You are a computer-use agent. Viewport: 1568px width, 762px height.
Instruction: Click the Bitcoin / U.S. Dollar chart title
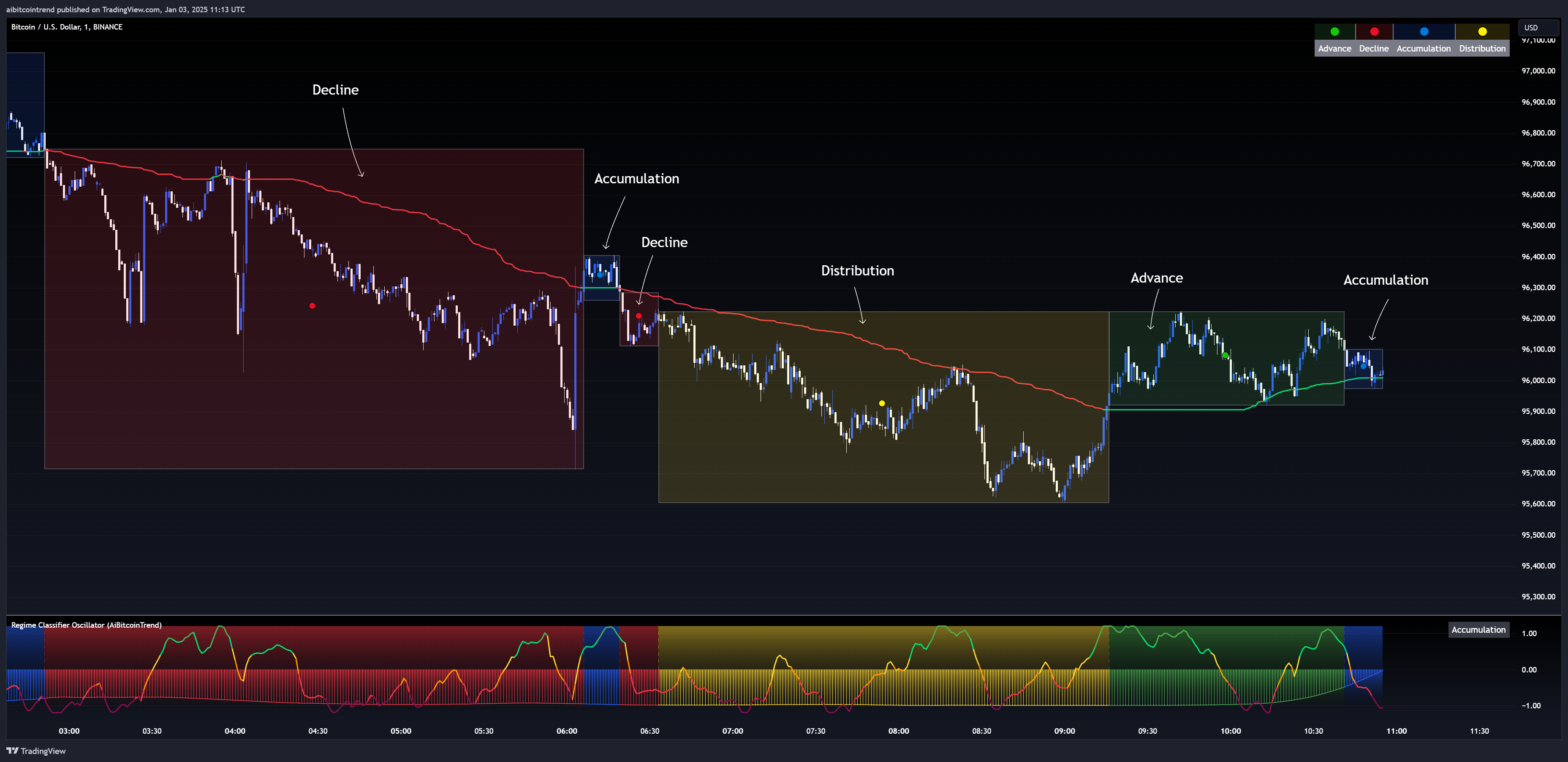point(66,27)
